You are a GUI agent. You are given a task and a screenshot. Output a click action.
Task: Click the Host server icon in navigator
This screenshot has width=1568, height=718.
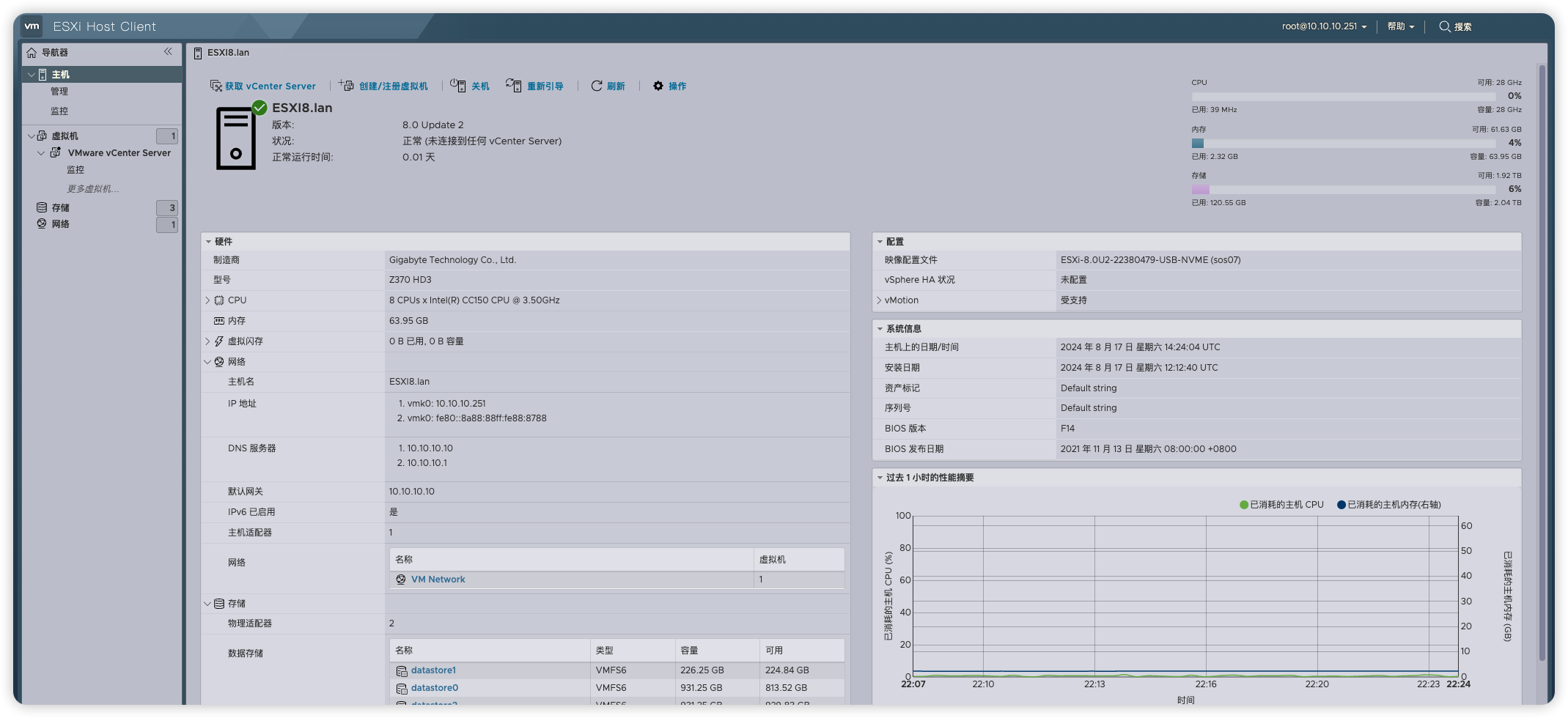(43, 75)
